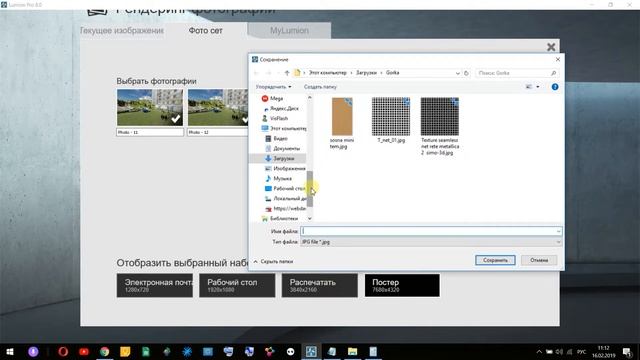Choose the Электронная почта 1280x720 output
The image size is (640, 360).
[x=155, y=285]
